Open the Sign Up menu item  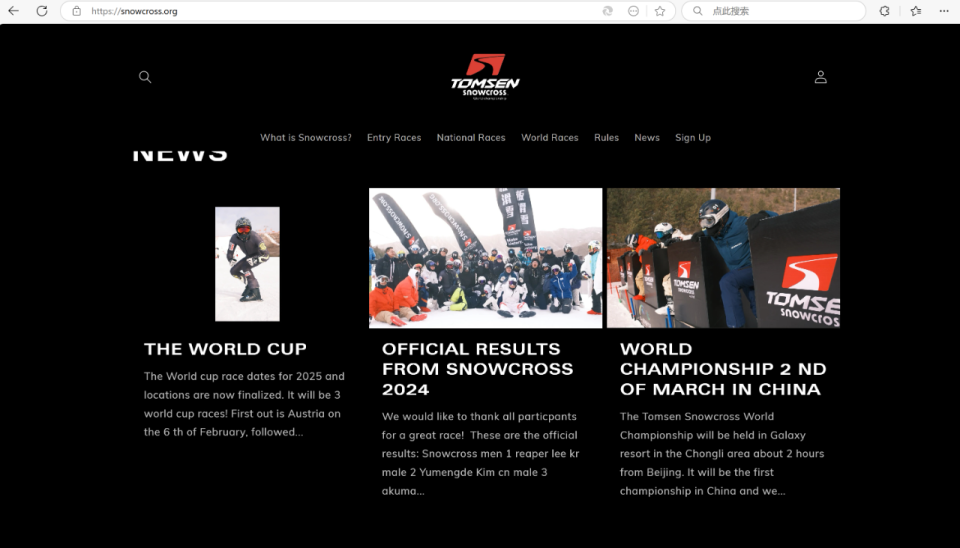coord(692,138)
